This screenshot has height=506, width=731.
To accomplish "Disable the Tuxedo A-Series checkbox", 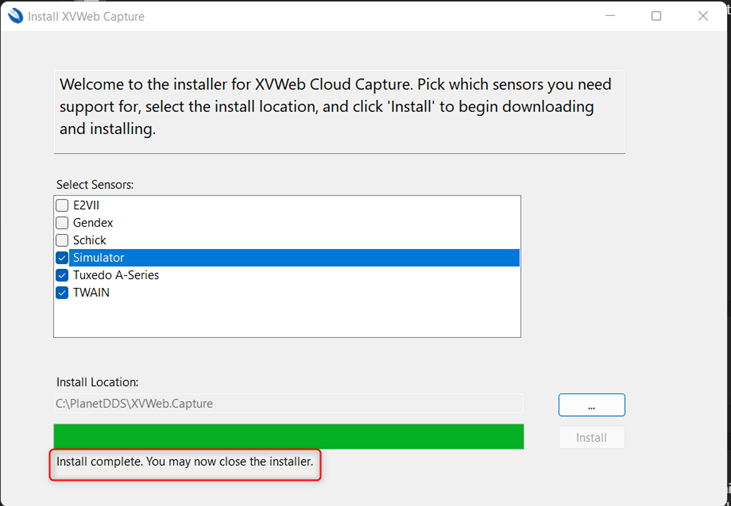I will point(62,275).
